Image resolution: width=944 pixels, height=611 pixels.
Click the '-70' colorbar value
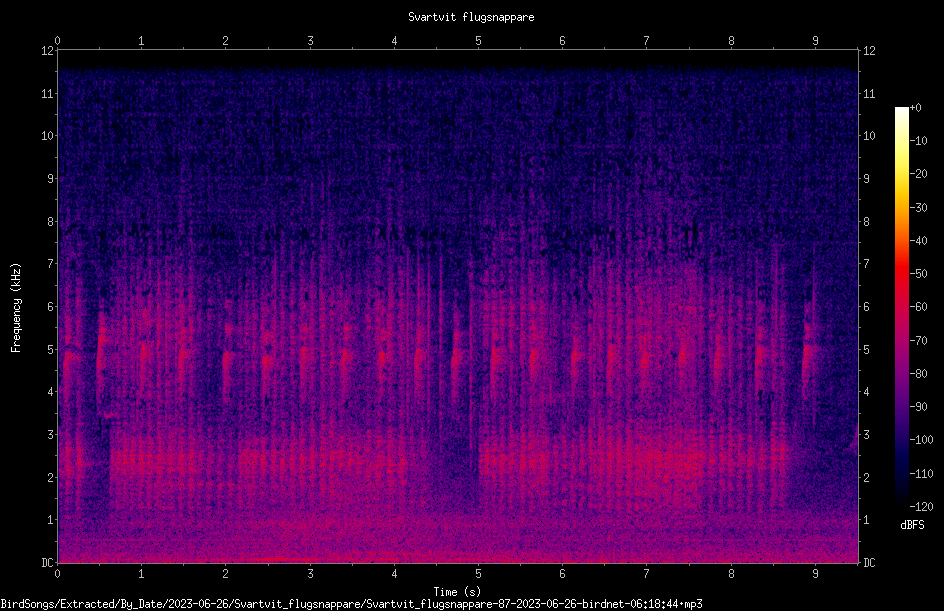tap(918, 341)
